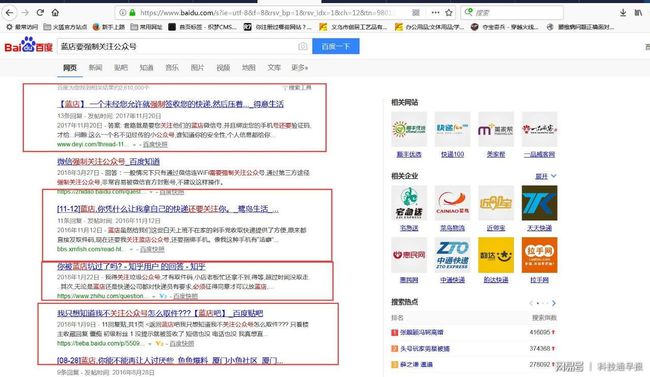Screen dimensions: 650x377
Task: Open the 近邻宝 logo tile
Action: [x=496, y=203]
